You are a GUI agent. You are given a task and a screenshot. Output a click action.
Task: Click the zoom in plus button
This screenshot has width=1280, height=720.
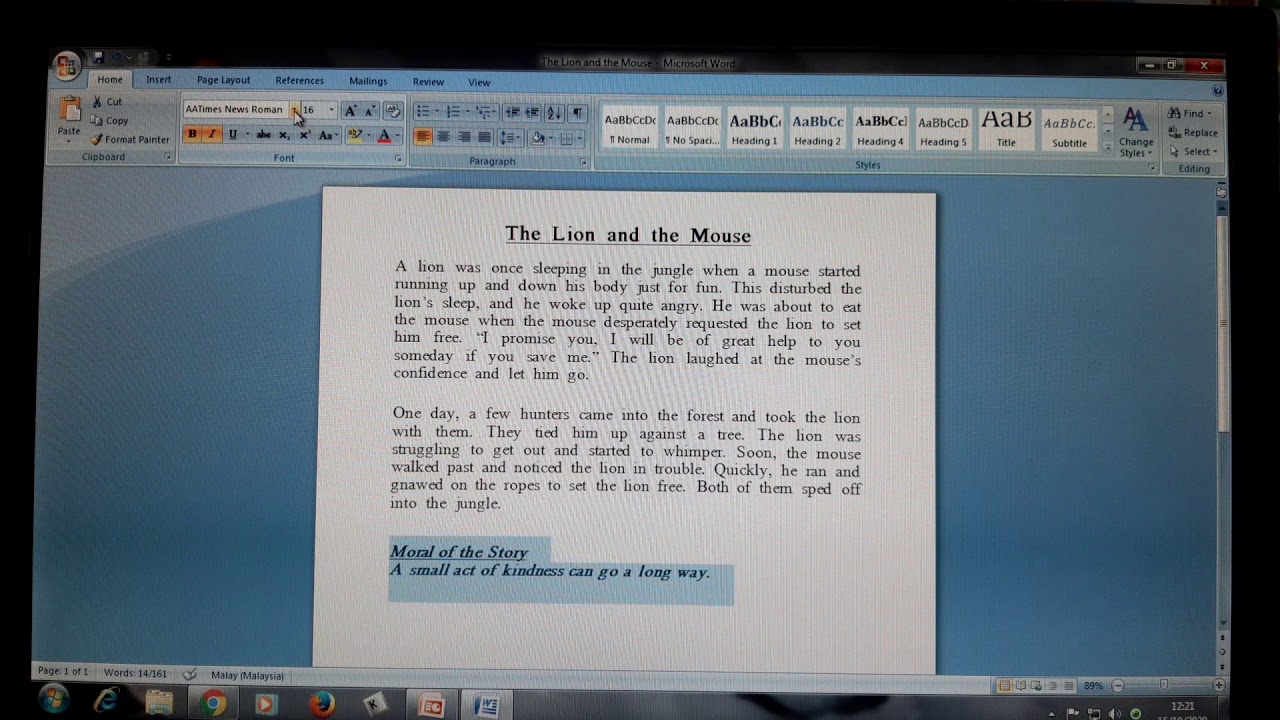pyautogui.click(x=1219, y=686)
